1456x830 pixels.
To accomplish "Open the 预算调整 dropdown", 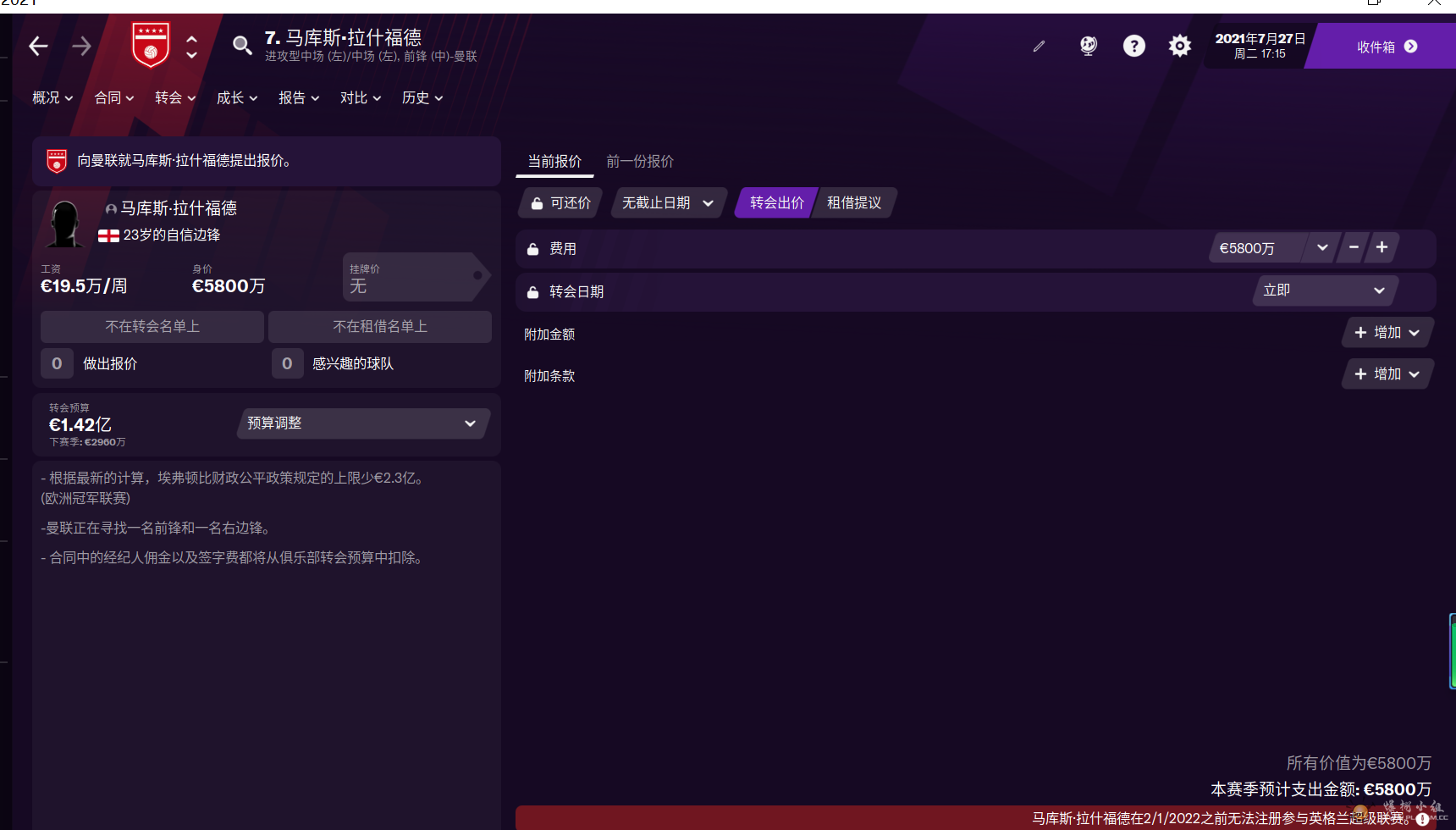I will point(362,423).
